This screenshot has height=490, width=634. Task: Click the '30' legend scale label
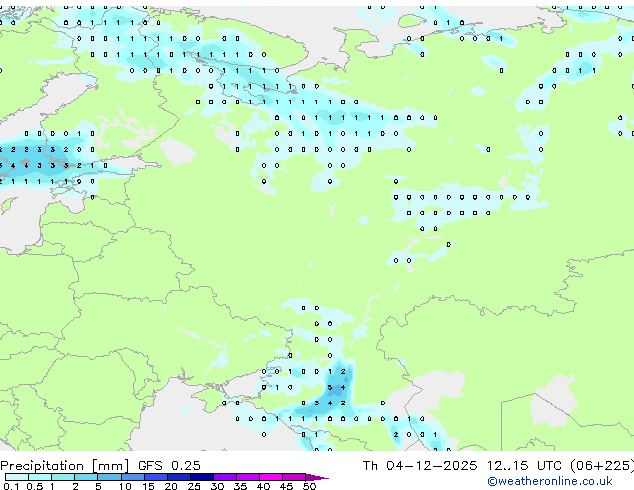[x=217, y=486]
